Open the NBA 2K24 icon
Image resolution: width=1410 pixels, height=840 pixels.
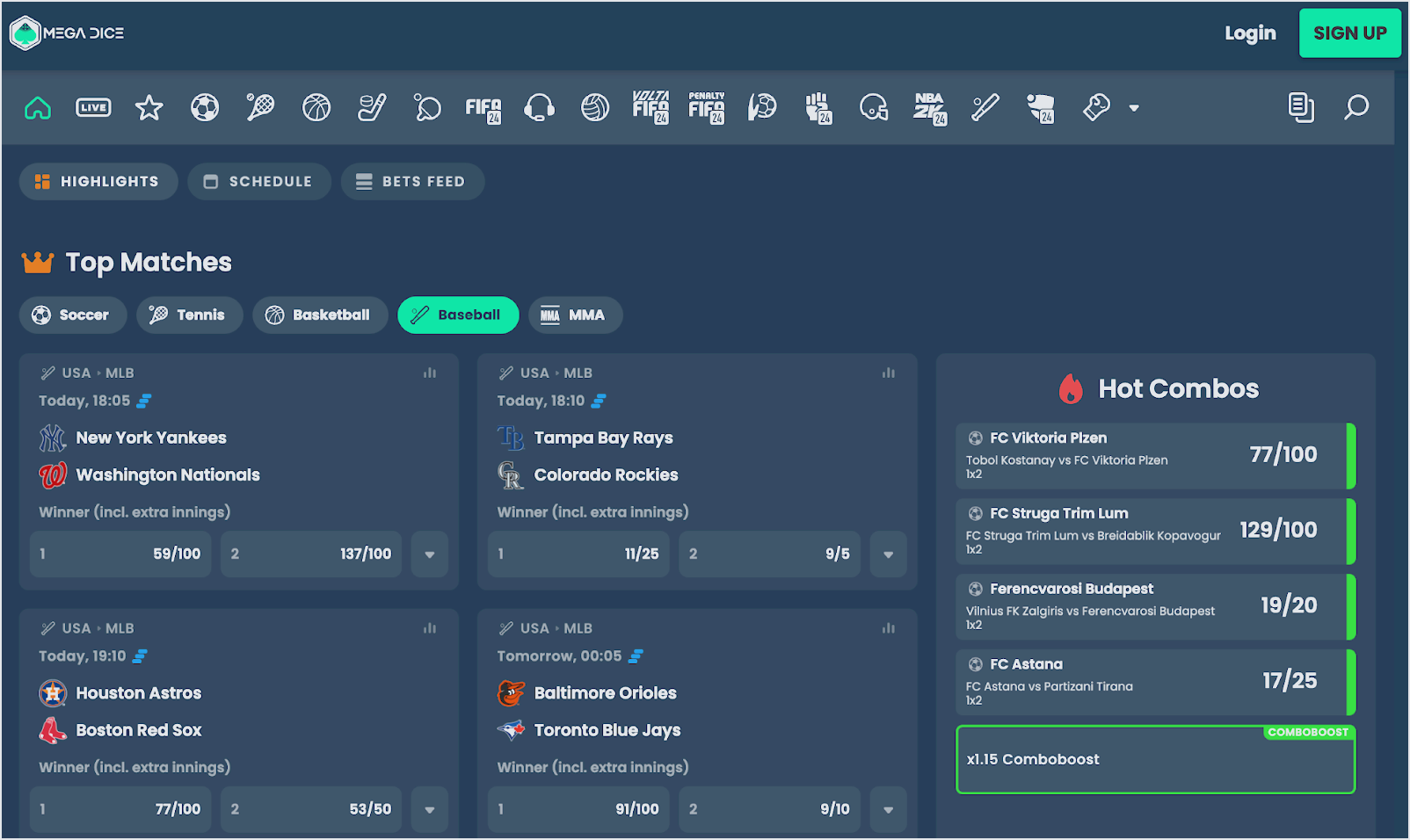(x=930, y=109)
